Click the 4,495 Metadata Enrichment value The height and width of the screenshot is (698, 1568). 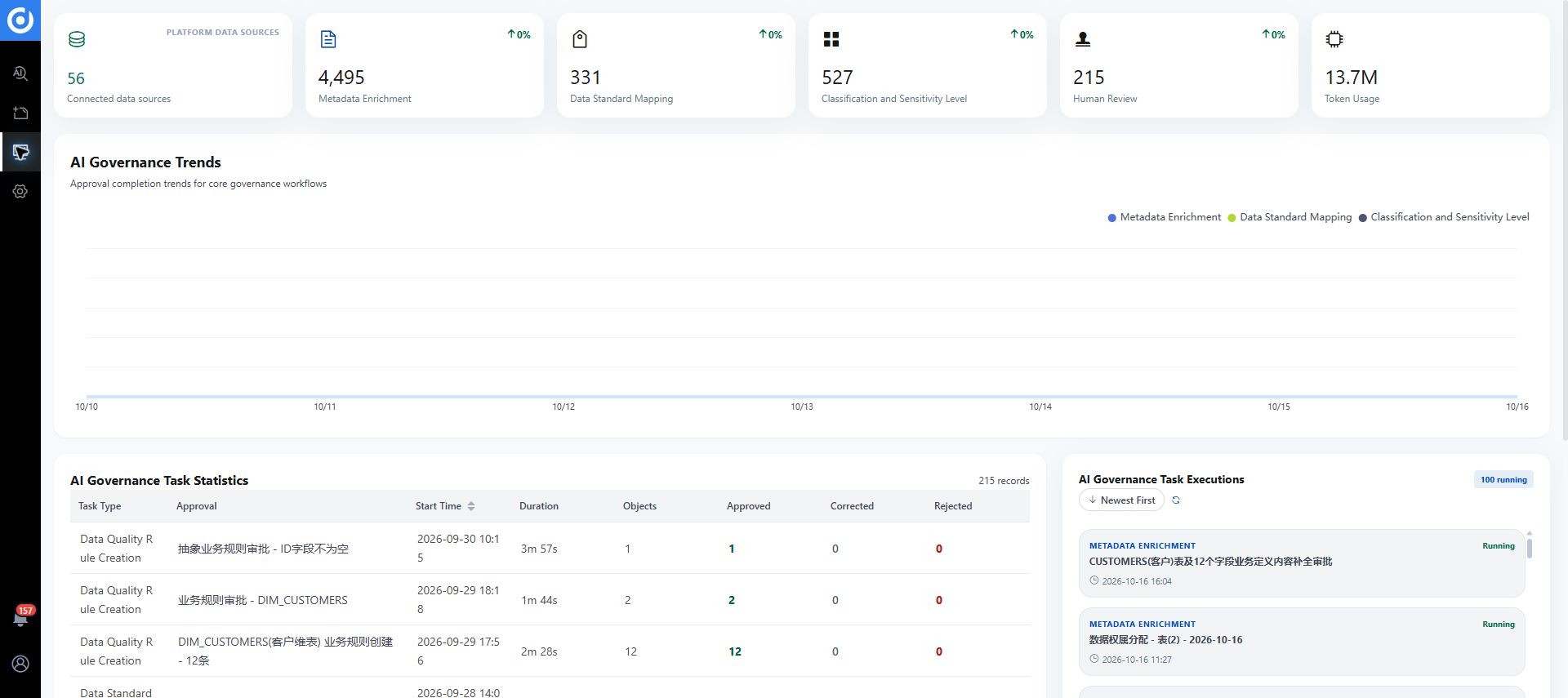341,78
